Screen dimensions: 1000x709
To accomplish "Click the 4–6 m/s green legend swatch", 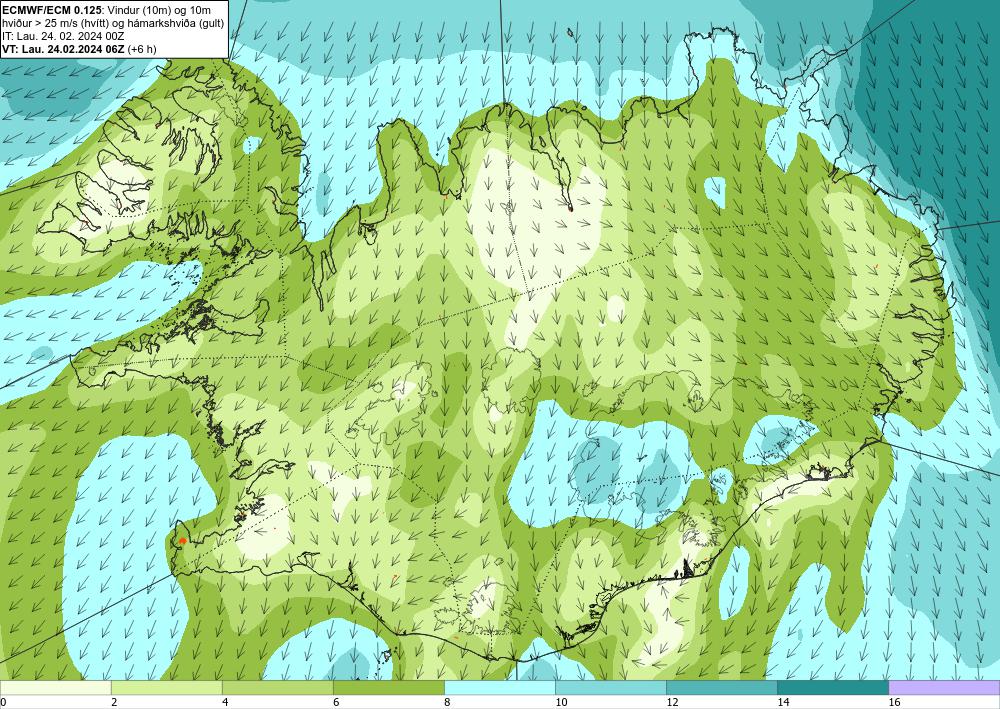I will [277, 688].
